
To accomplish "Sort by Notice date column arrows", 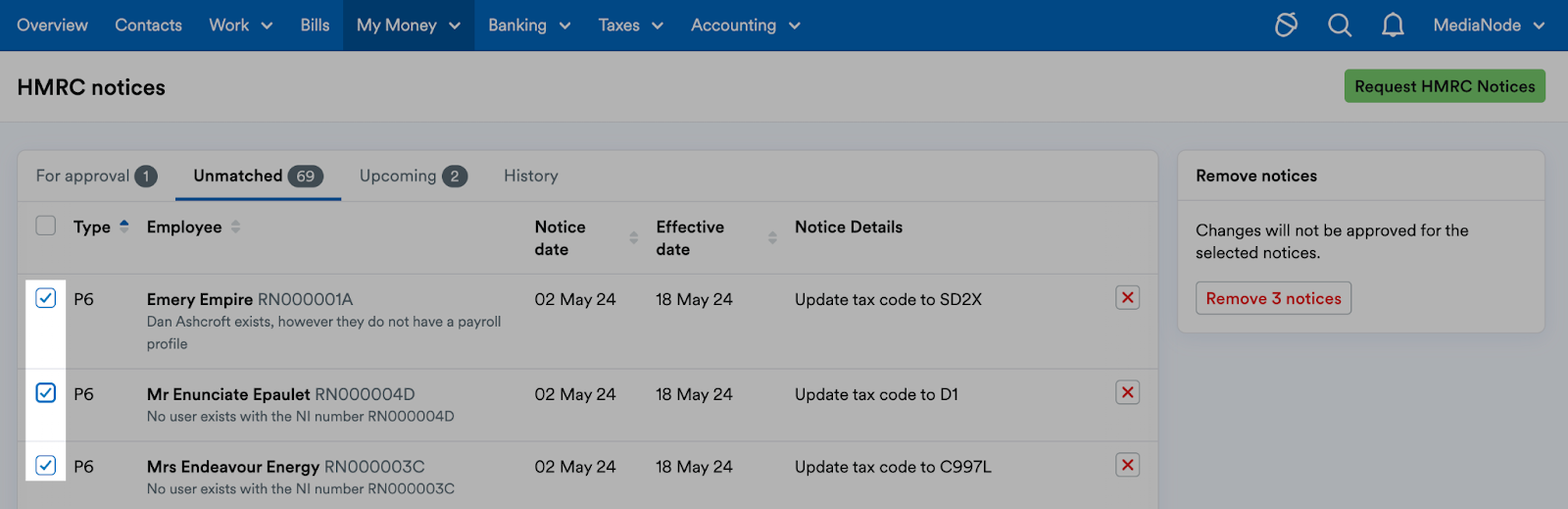I will click(x=633, y=237).
